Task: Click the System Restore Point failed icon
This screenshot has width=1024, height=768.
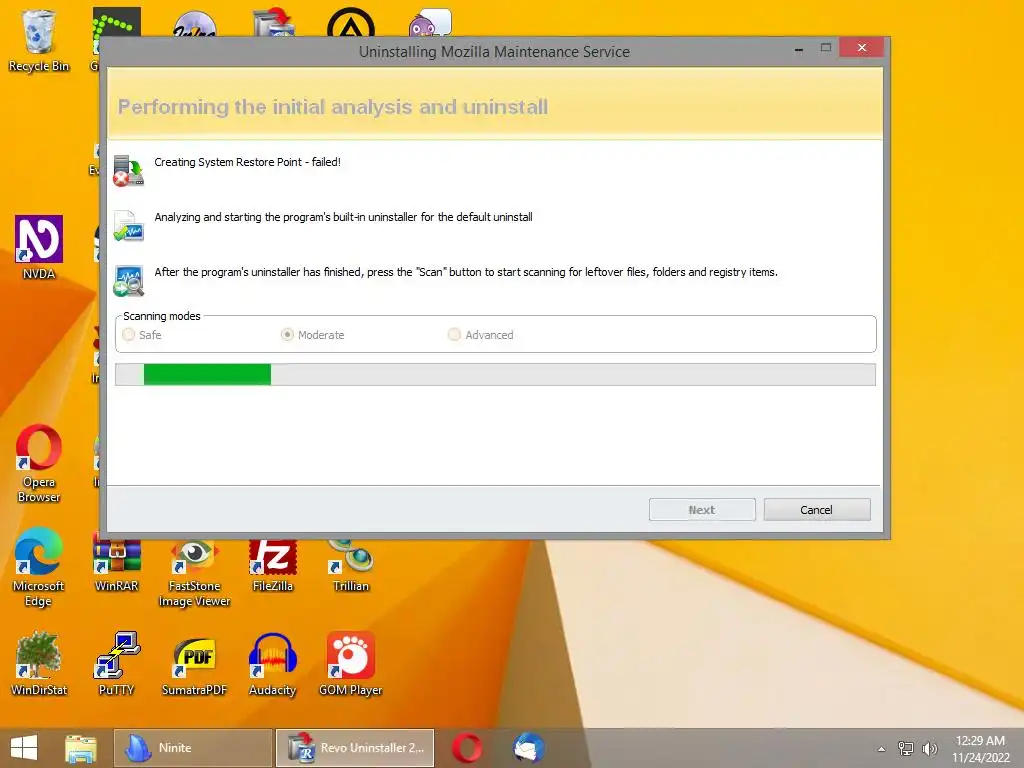Action: [x=128, y=170]
